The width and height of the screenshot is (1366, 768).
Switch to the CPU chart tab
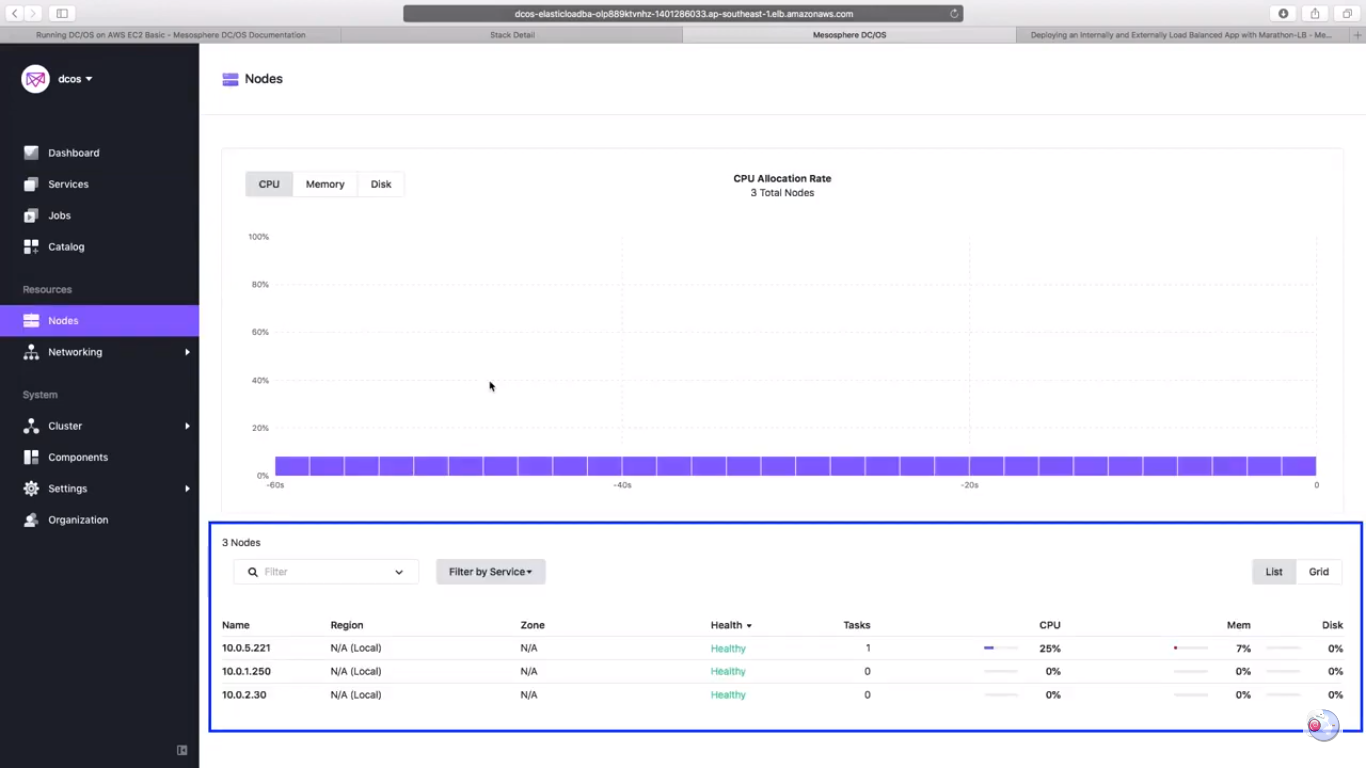pyautogui.click(x=268, y=184)
